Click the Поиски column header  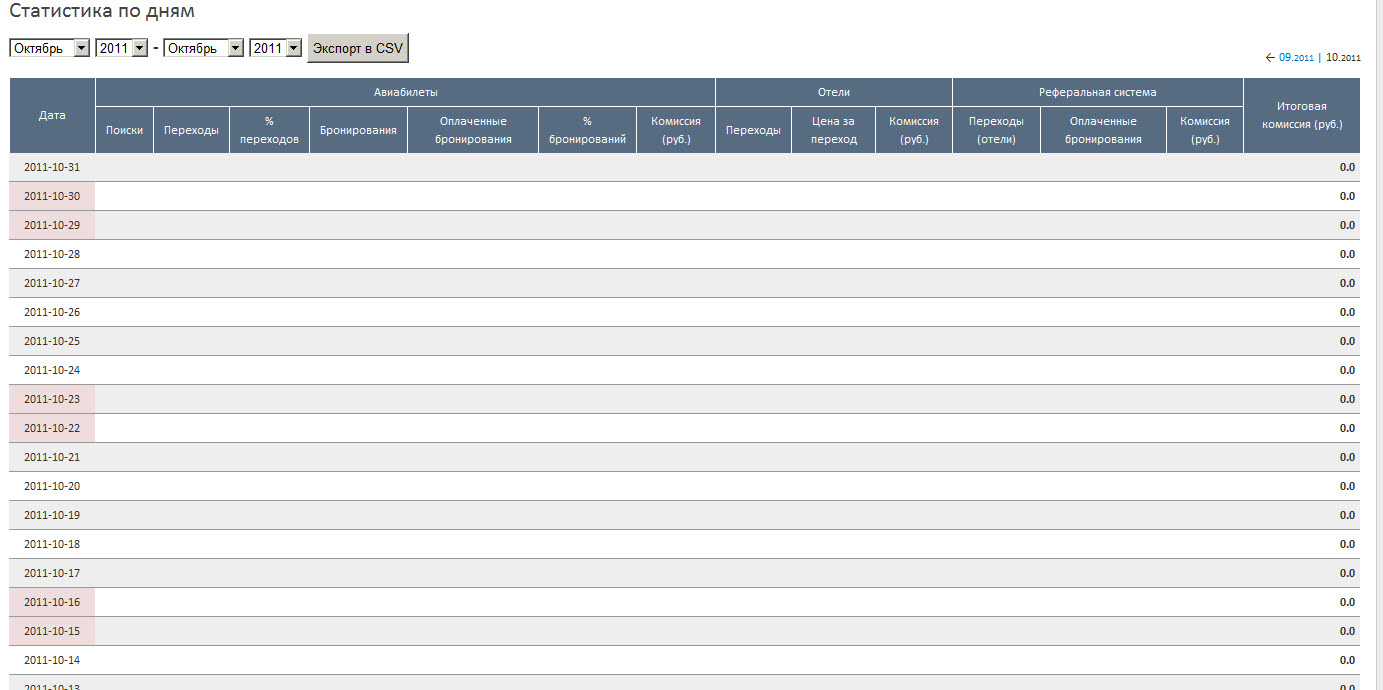point(124,131)
